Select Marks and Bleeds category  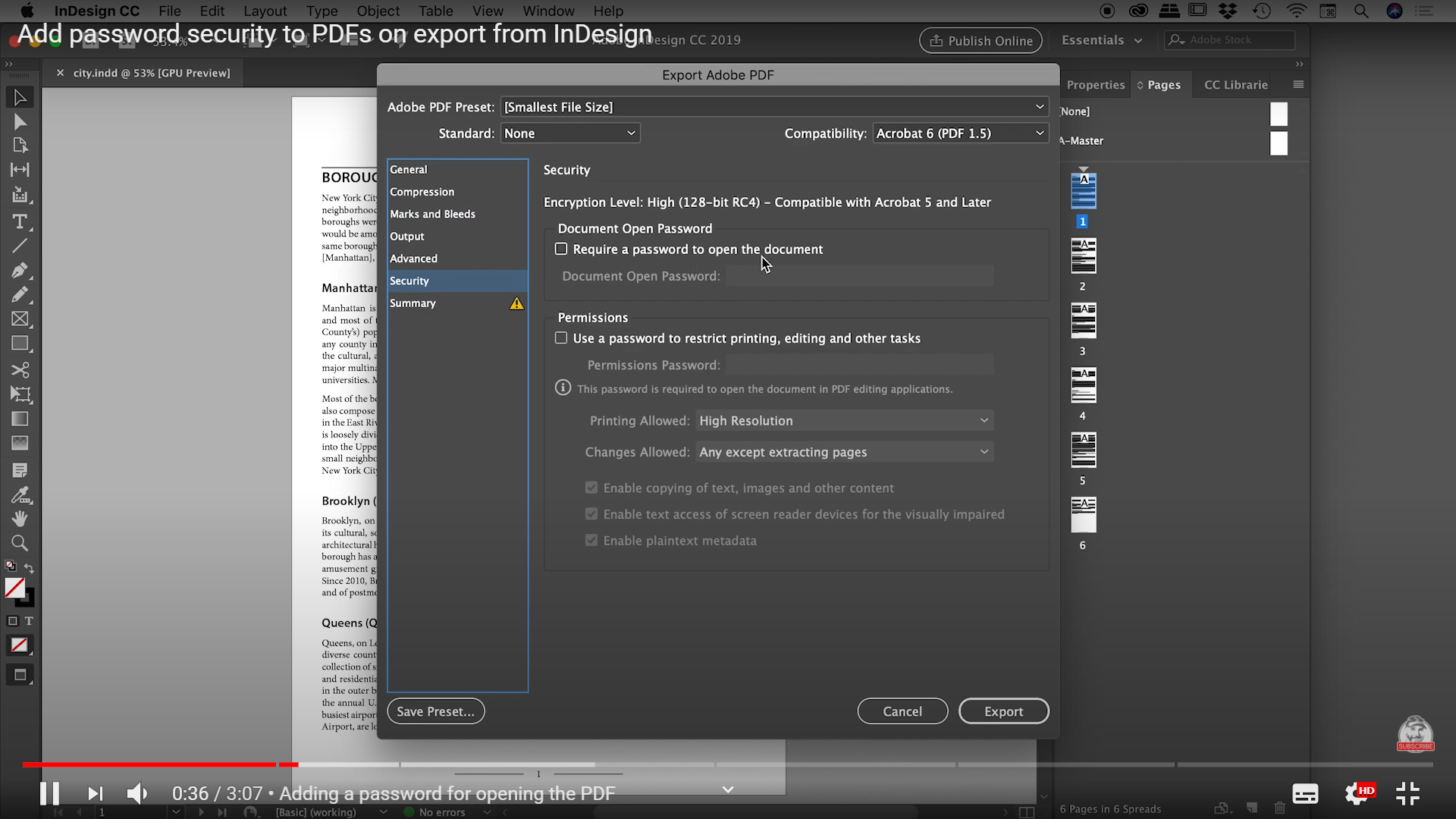click(457, 214)
